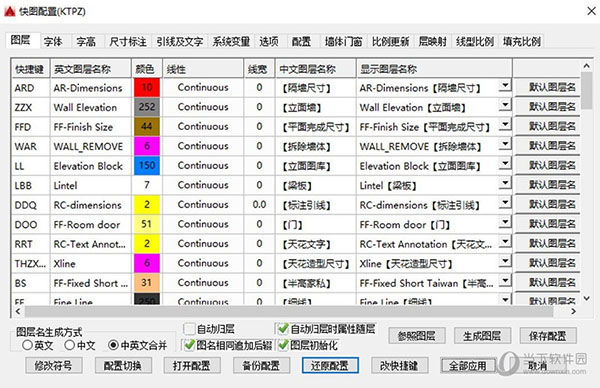600x388 pixels.
Task: Pick orange color 31 swatch for FF-Fixed Short
Action: [x=147, y=282]
